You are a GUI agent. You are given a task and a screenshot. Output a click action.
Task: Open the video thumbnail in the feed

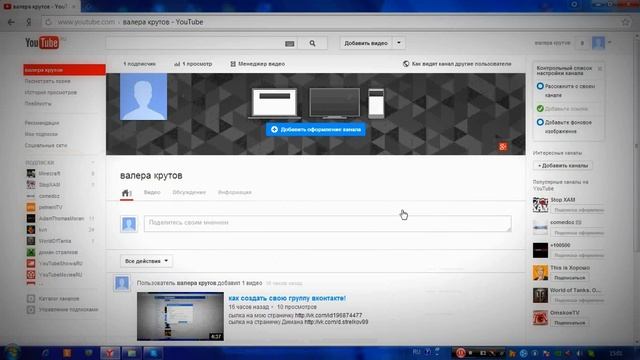pyautogui.click(x=180, y=316)
